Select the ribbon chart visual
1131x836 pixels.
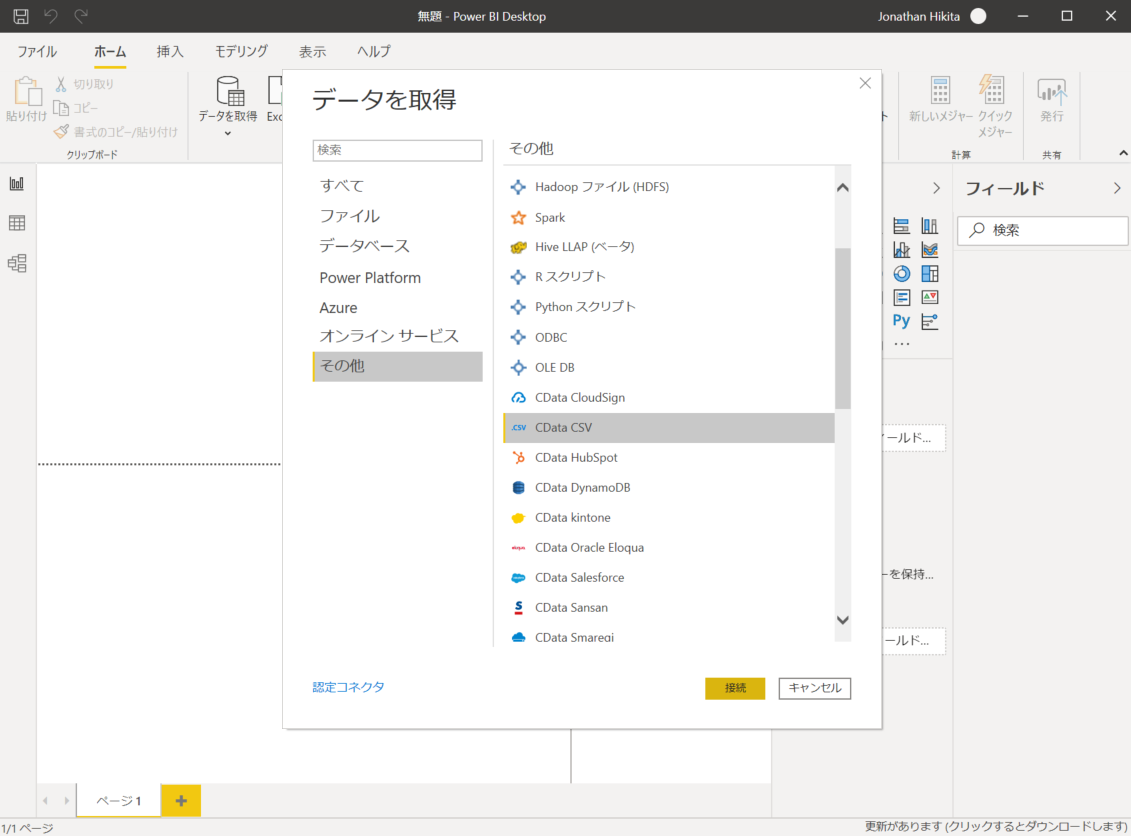(929, 249)
